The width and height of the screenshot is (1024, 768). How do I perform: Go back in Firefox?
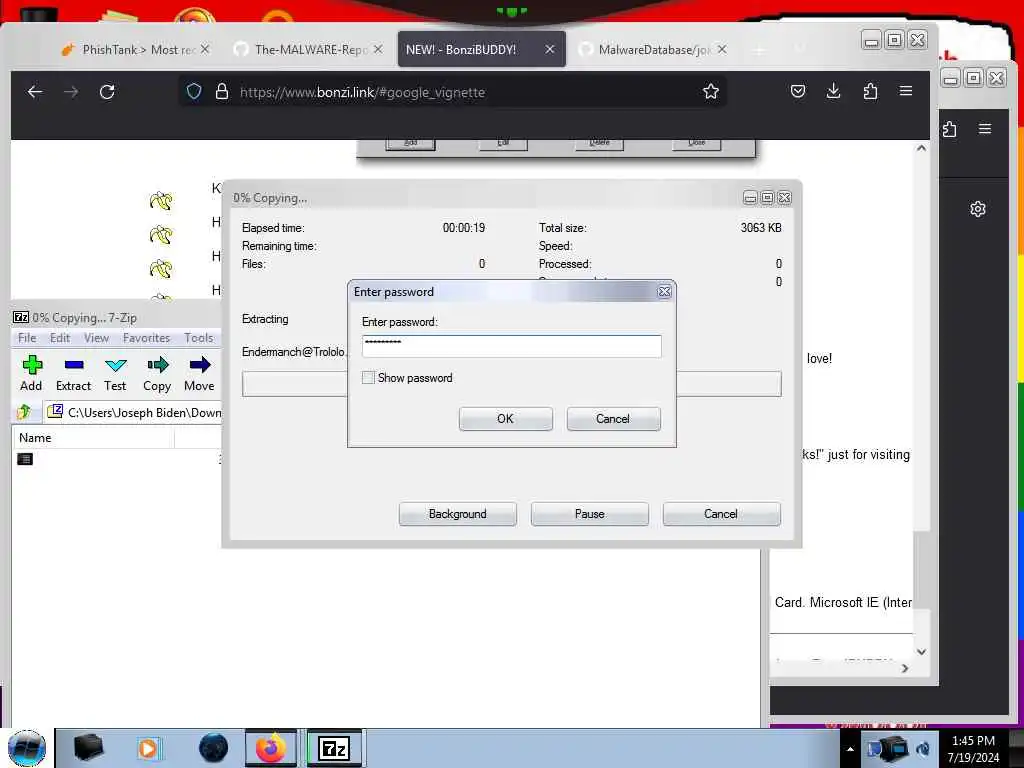[35, 92]
